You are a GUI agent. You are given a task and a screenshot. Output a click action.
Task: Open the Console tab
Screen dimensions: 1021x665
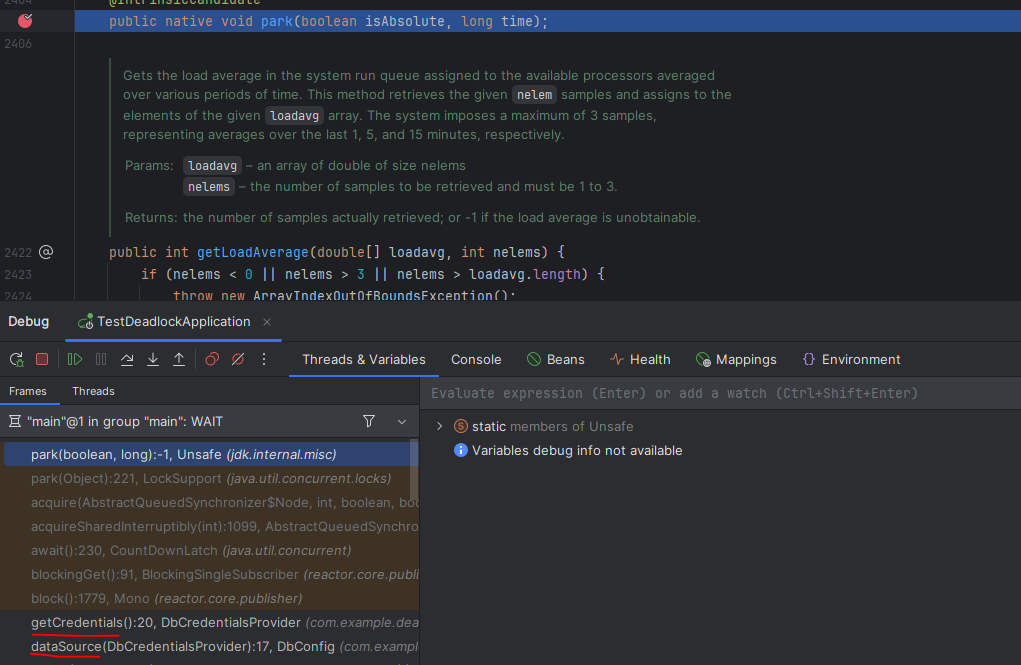pyautogui.click(x=476, y=360)
